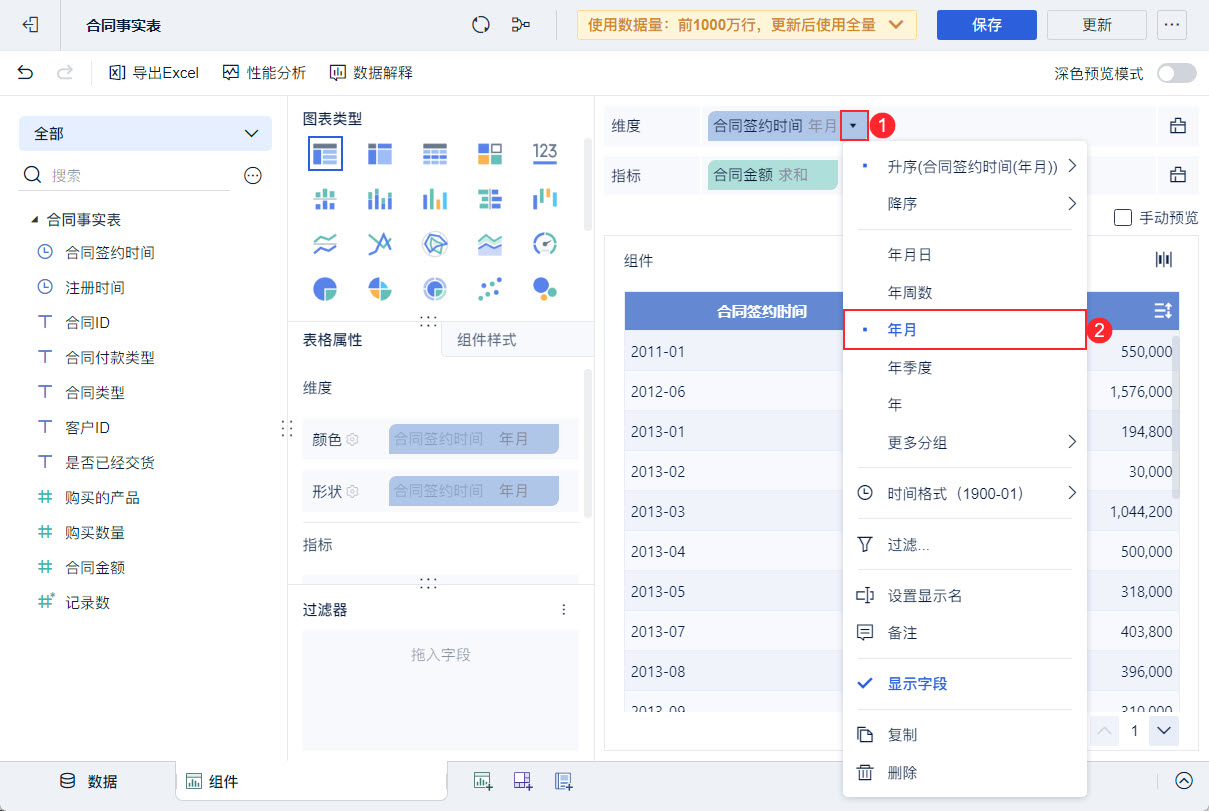Choose 年月 grouping
The height and width of the screenshot is (811, 1209).
965,329
